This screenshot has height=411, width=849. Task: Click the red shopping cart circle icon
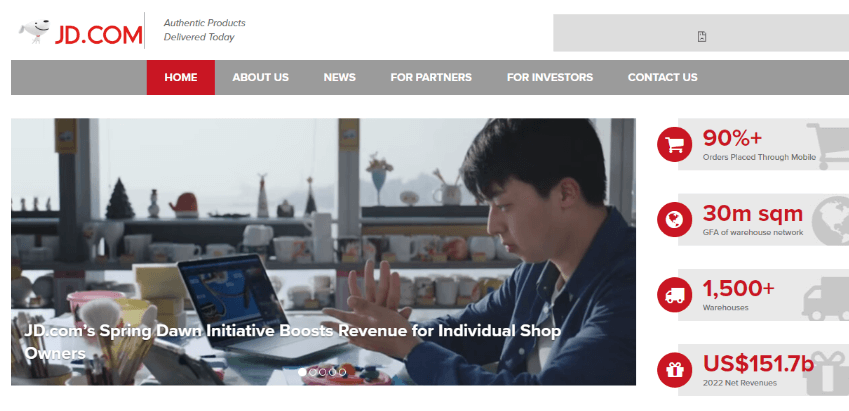[x=674, y=145]
